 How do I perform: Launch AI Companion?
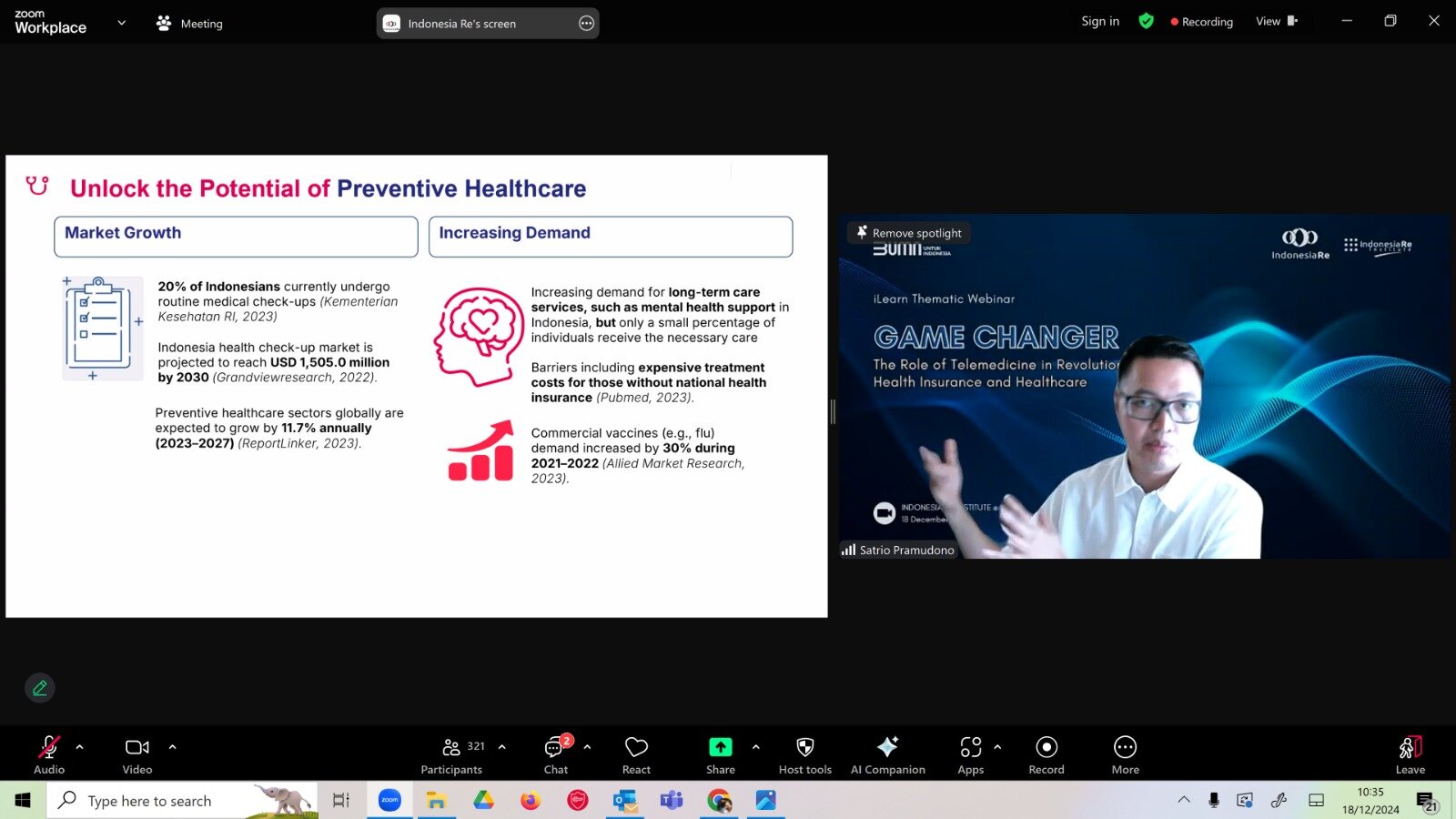click(x=888, y=754)
